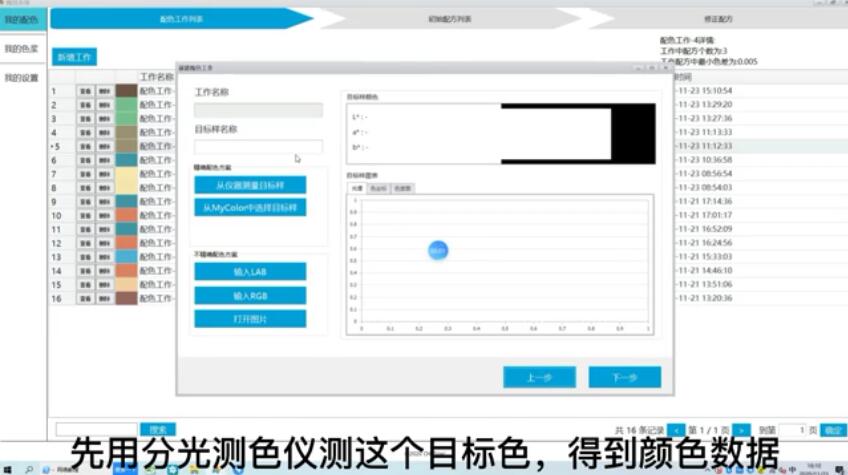Click the 确定 page jump button
Viewport: 848px width, 475px height.
(833, 431)
